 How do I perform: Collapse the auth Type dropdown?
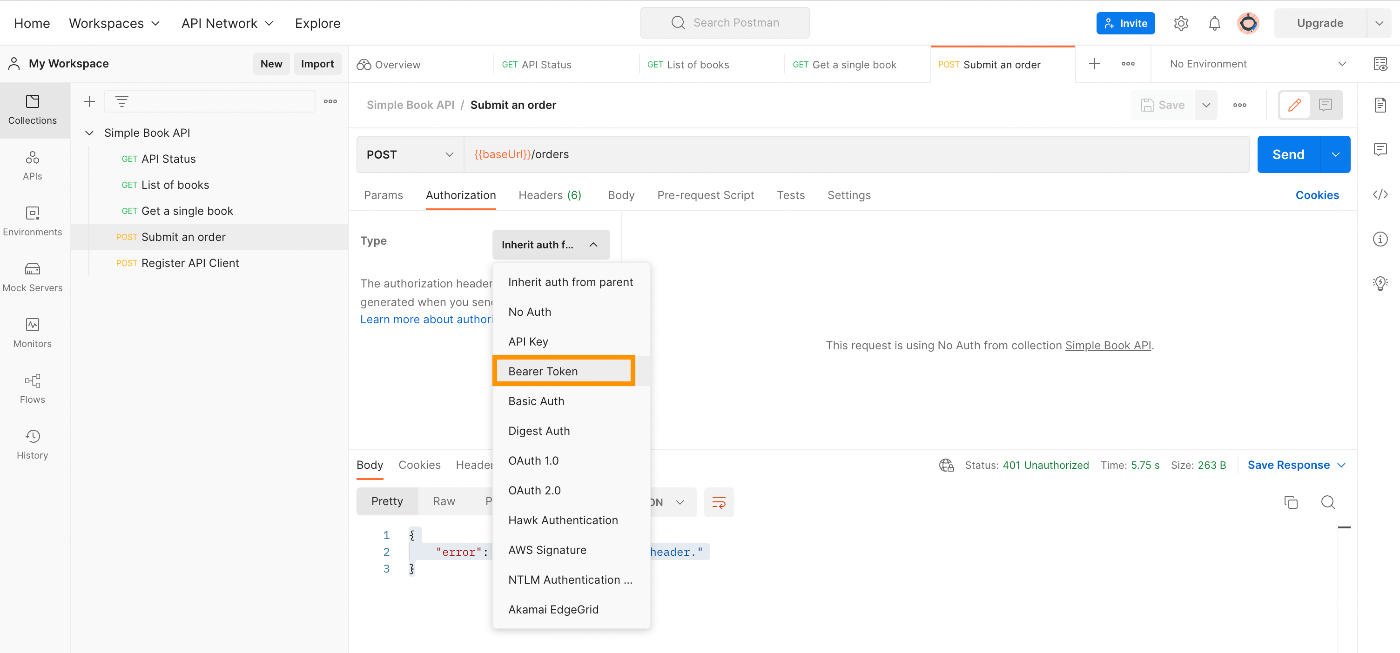pos(550,245)
